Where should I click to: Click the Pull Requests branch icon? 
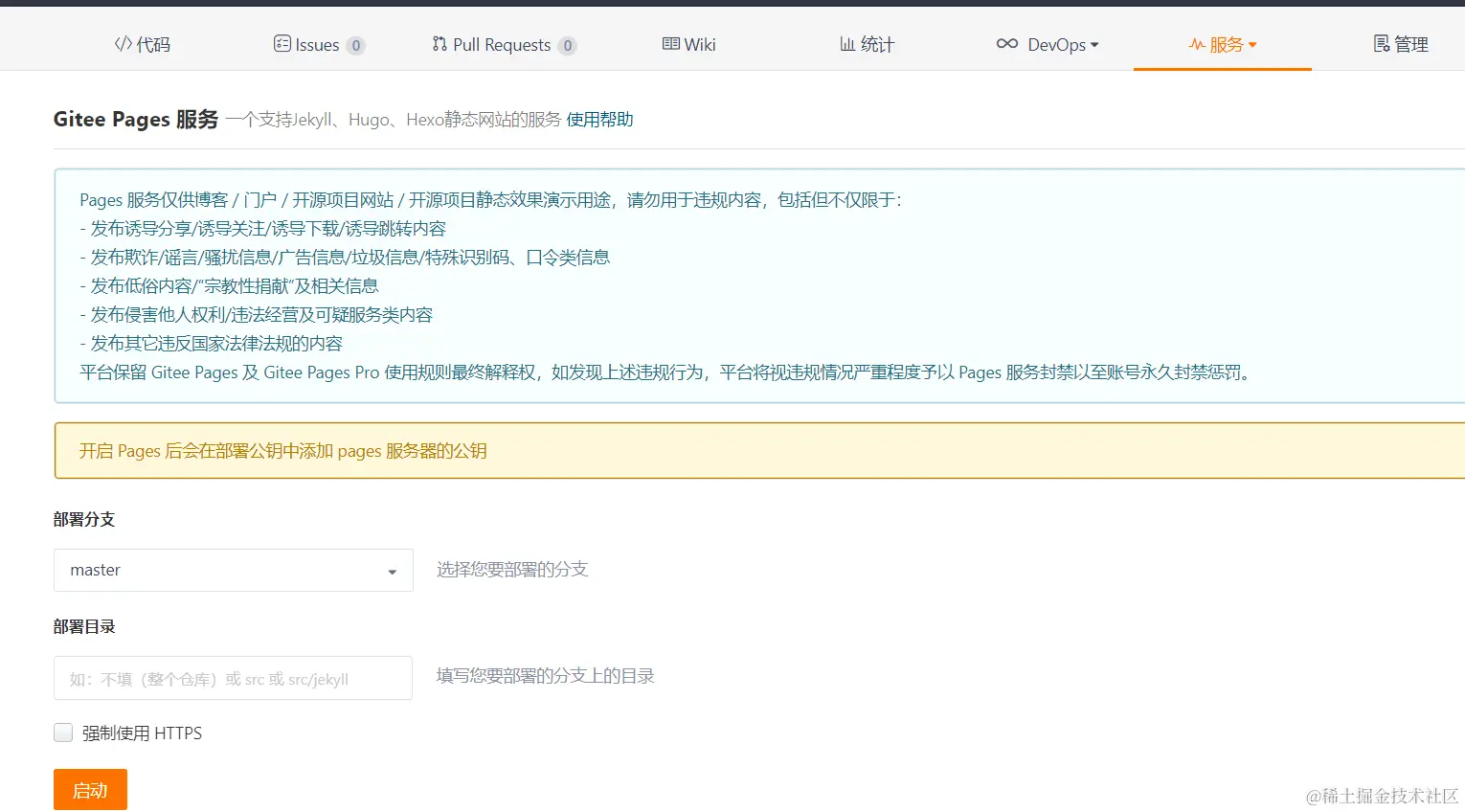point(439,44)
